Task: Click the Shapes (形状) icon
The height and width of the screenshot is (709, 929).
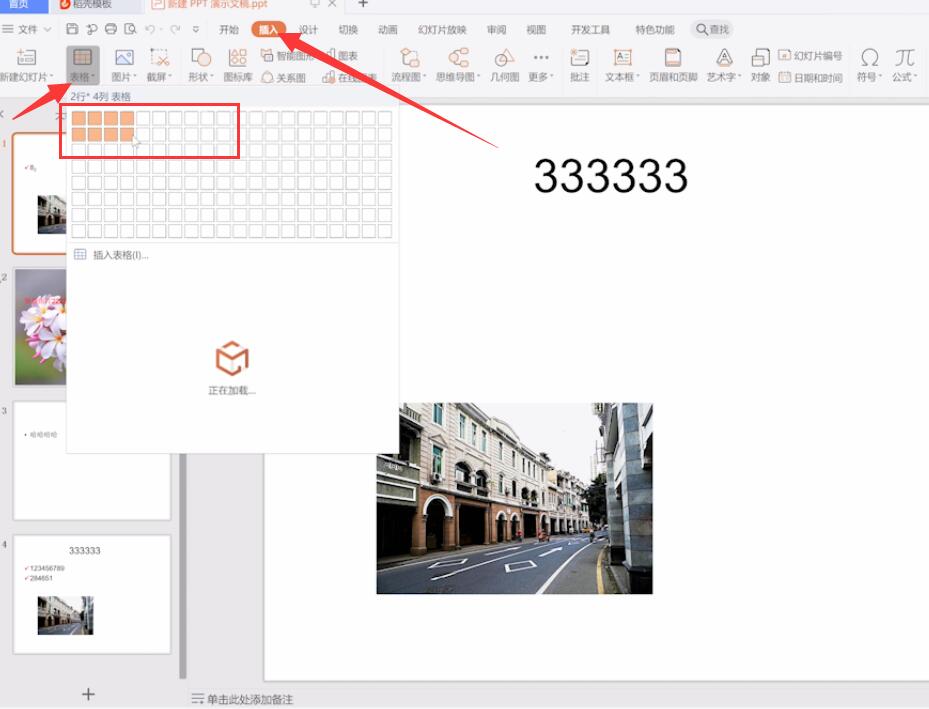Action: coord(201,57)
